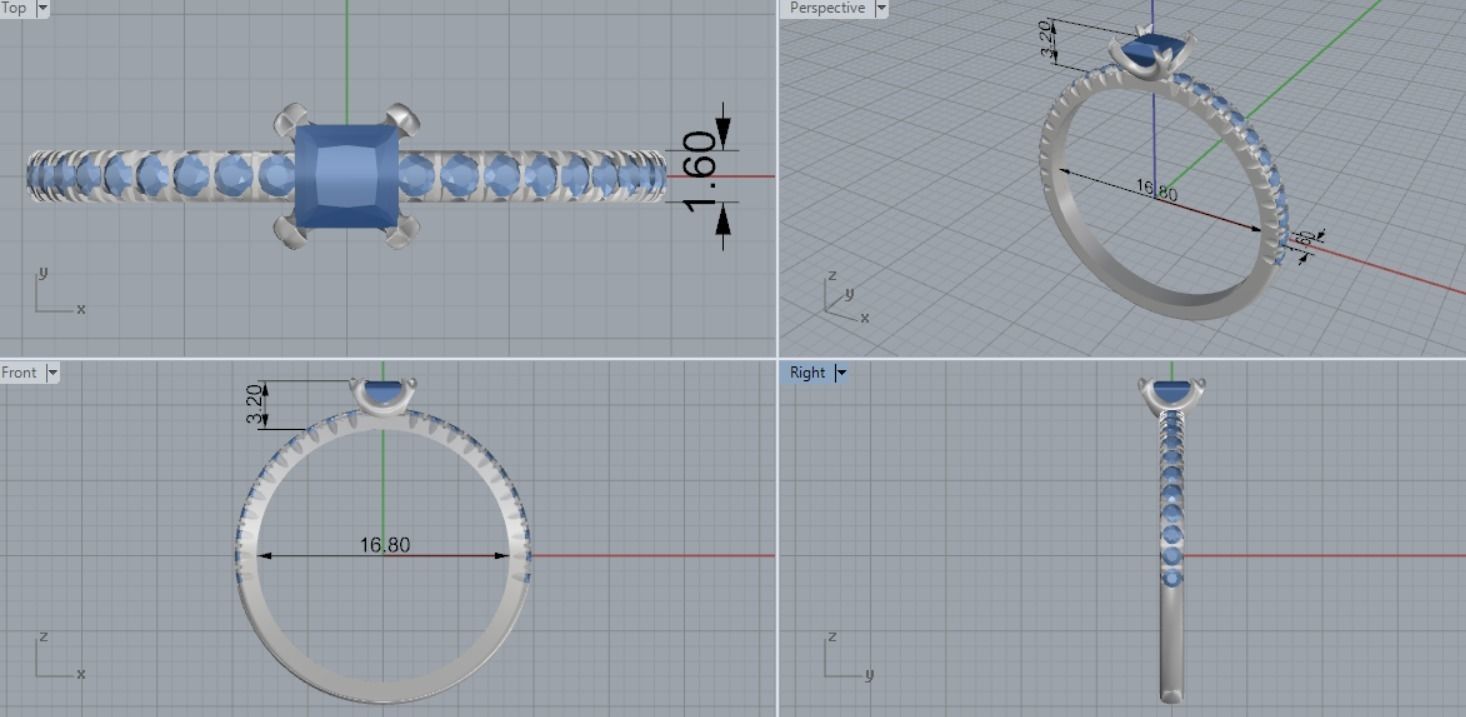Viewport: 1466px width, 717px height.
Task: Click the 16.80 dimension in Front view
Action: click(x=385, y=545)
